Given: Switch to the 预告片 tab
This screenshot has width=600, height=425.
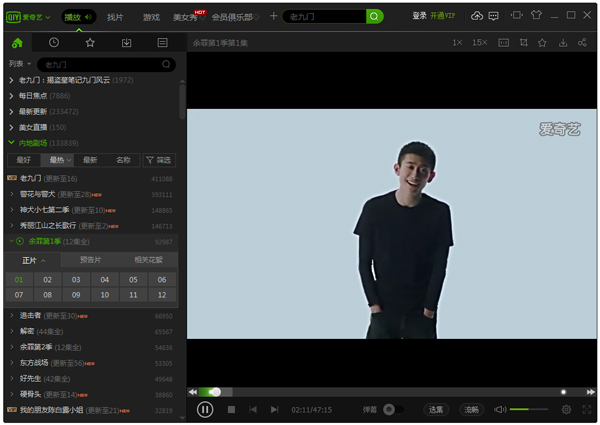Looking at the screenshot, I should pos(90,260).
